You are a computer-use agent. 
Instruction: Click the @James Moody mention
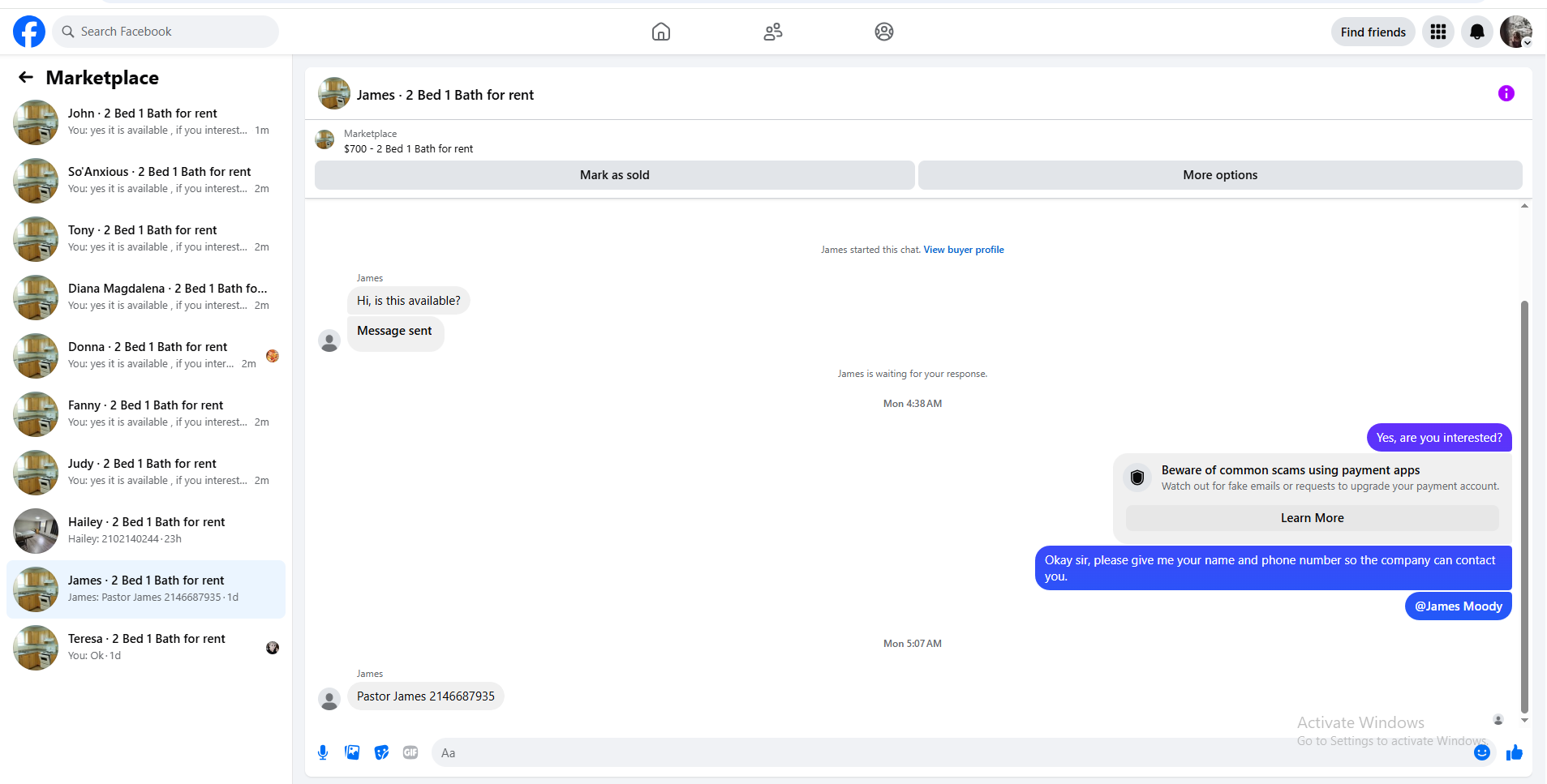[1459, 606]
